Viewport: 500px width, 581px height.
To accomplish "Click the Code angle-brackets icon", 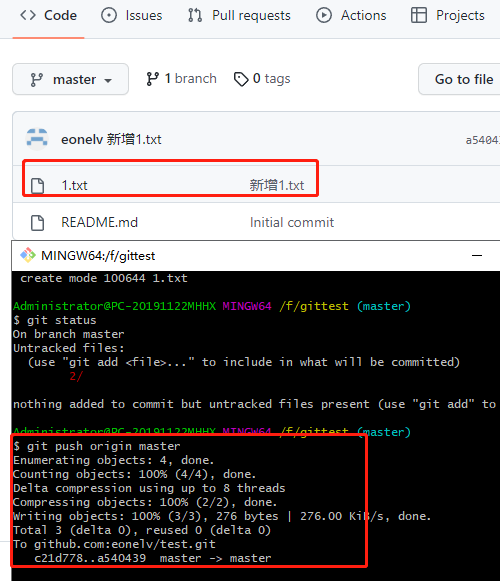I will [x=28, y=15].
